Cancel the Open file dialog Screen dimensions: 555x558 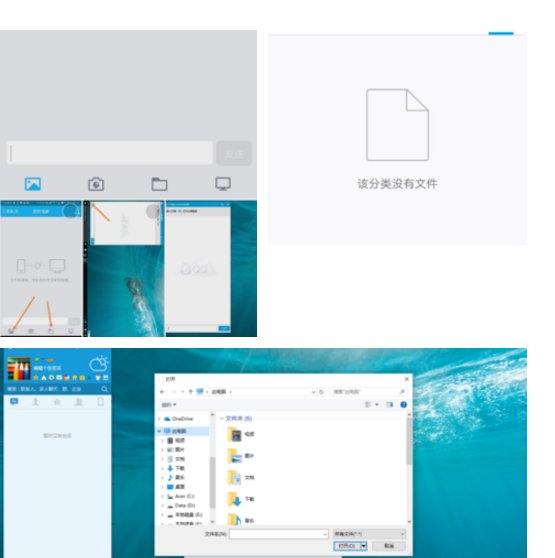coord(389,546)
